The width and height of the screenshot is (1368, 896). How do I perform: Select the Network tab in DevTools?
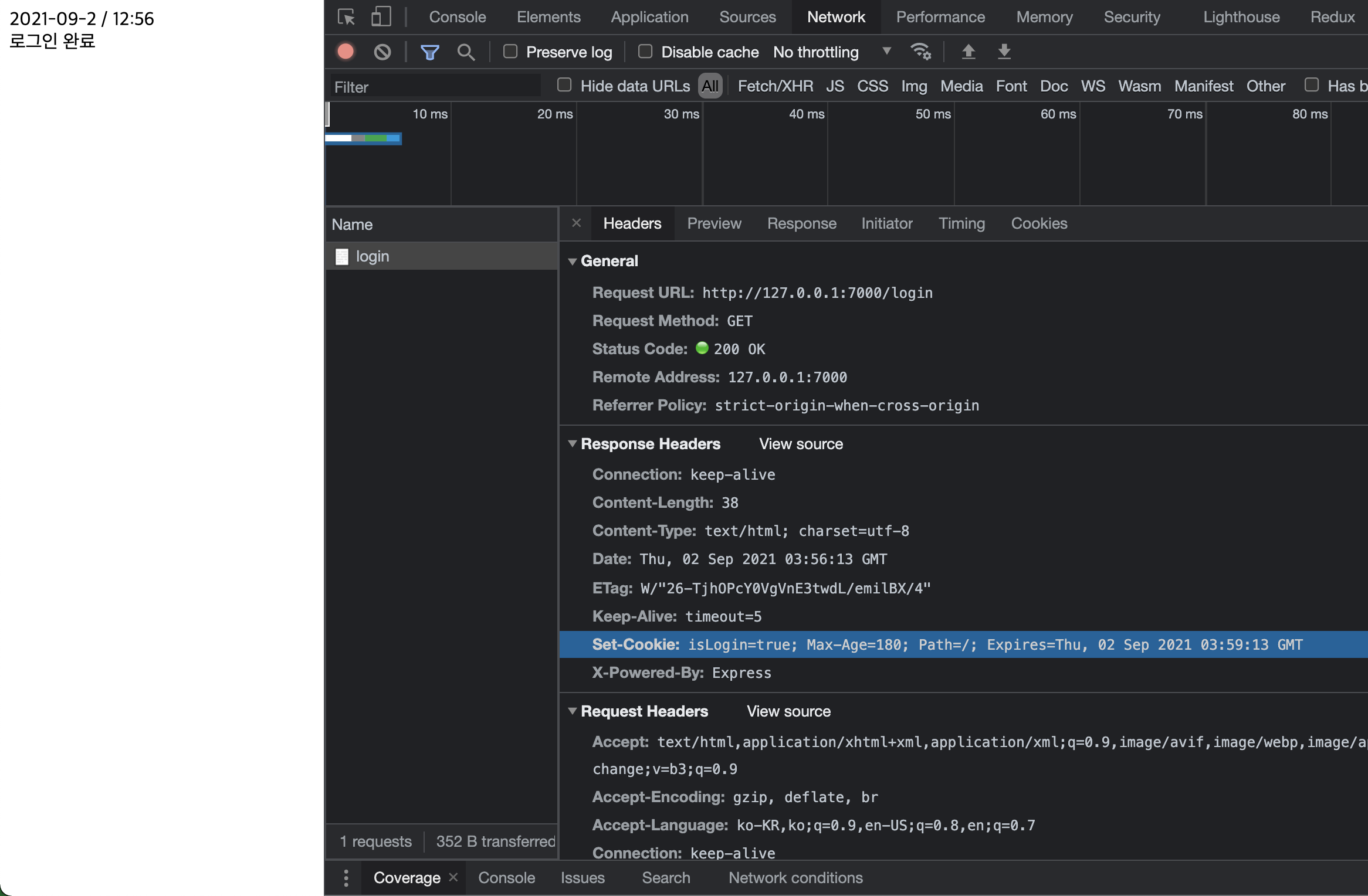(835, 15)
